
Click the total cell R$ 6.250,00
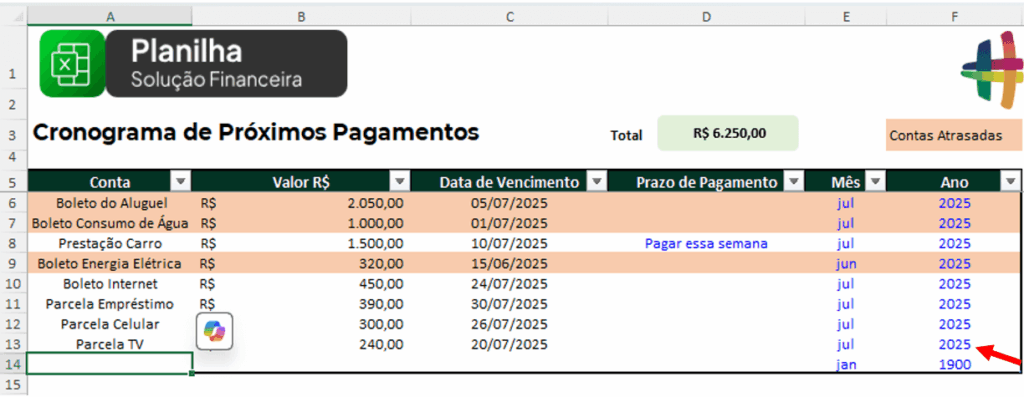(728, 133)
